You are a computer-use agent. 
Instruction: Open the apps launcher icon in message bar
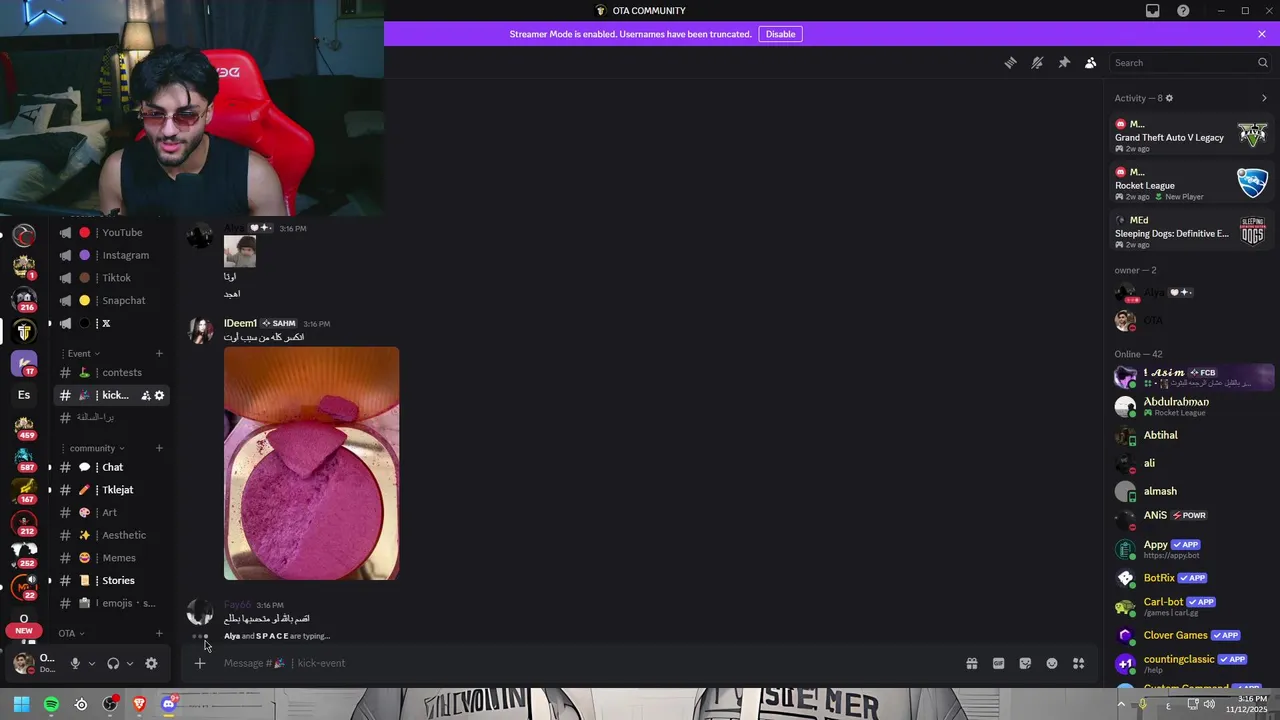tap(1078, 663)
